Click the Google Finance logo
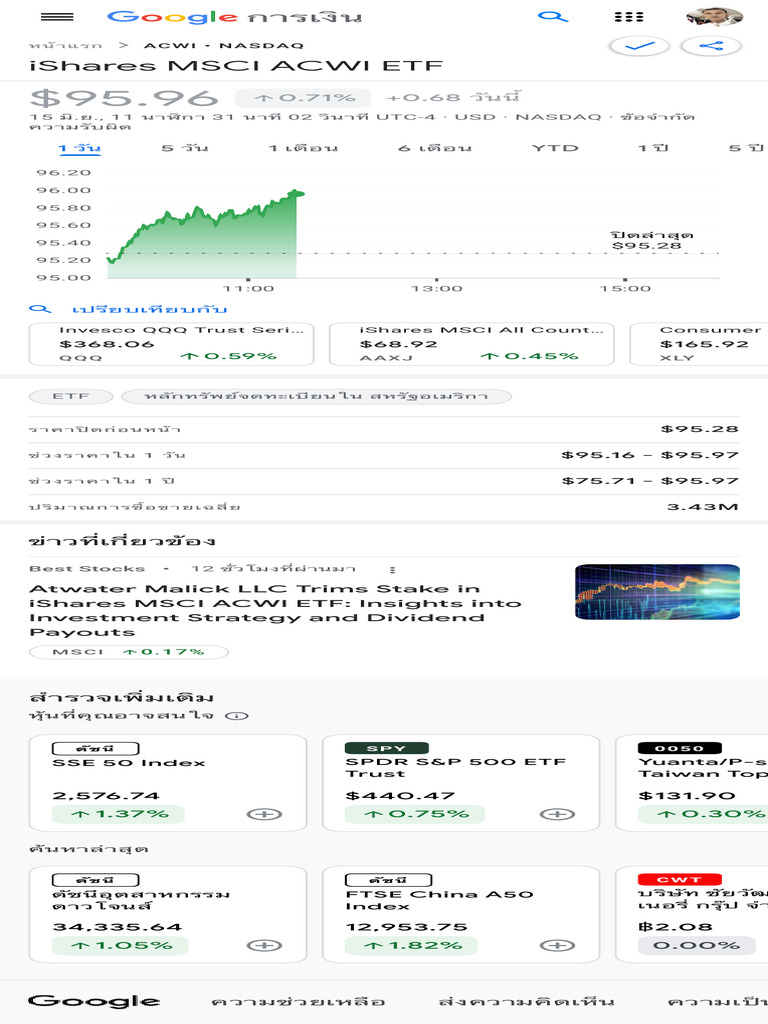Image resolution: width=768 pixels, height=1024 pixels. pyautogui.click(x=234, y=17)
